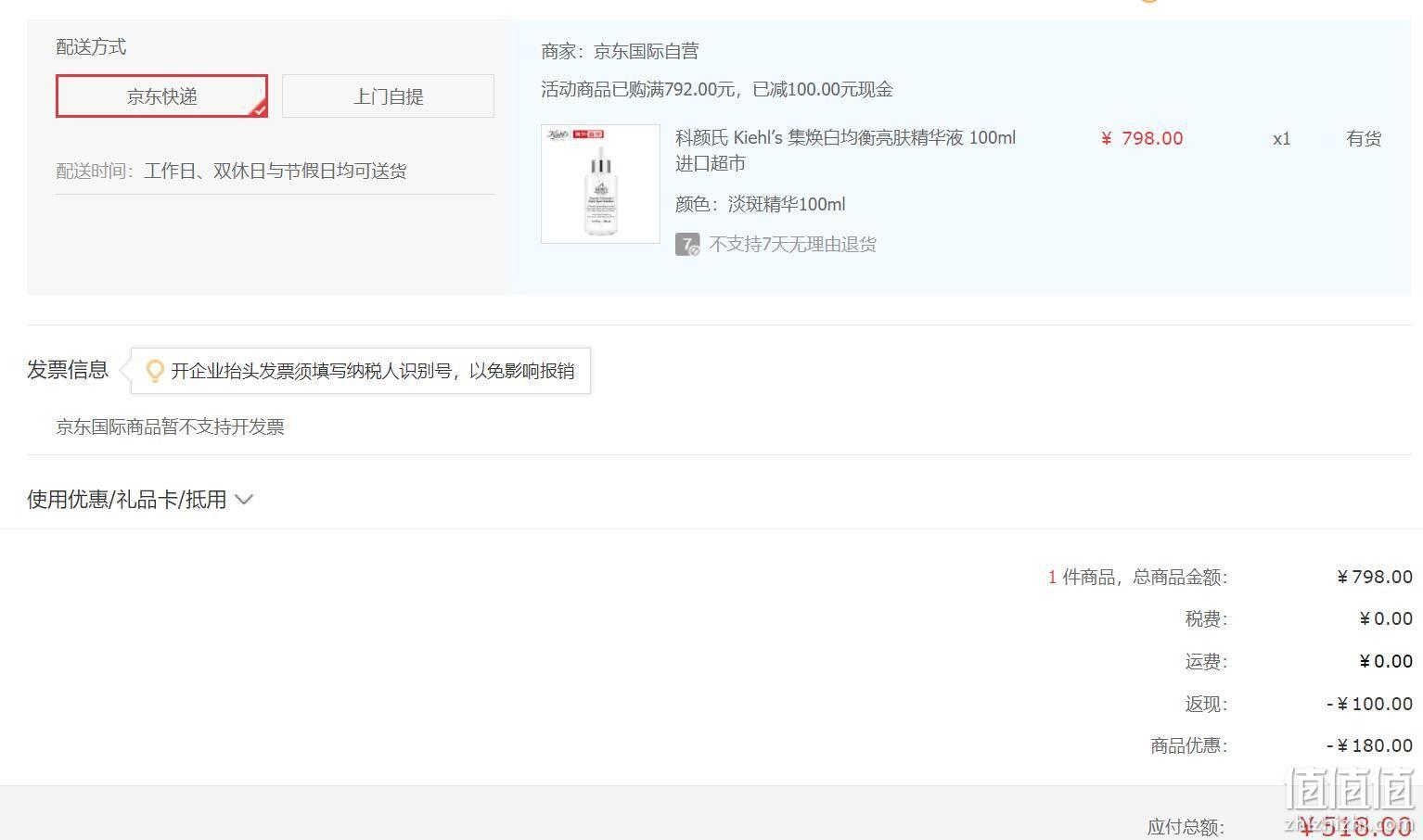Open the Kiehl's serum product thumbnail
Viewport: 1423px width, 840px height.
pos(600,184)
